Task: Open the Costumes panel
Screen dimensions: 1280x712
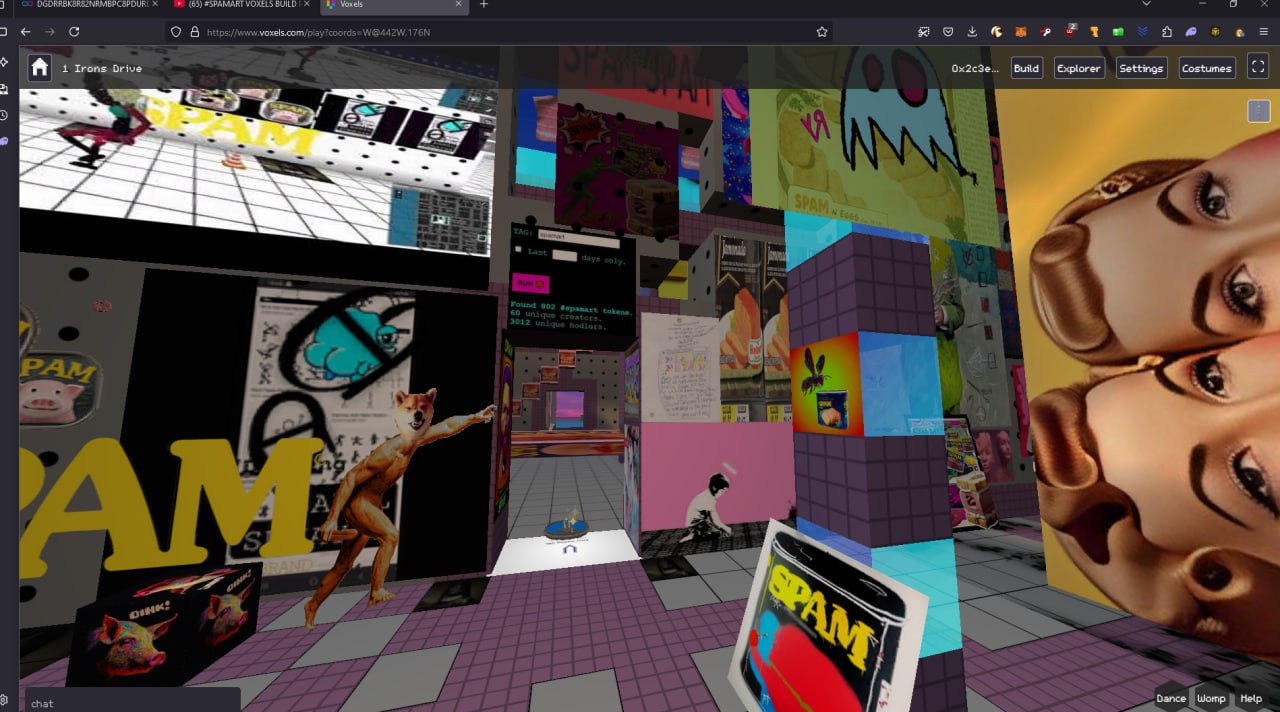Action: click(x=1206, y=68)
